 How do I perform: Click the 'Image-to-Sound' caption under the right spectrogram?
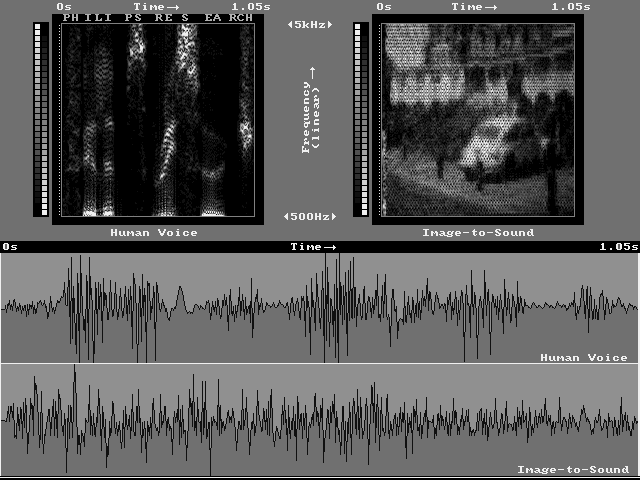click(478, 233)
